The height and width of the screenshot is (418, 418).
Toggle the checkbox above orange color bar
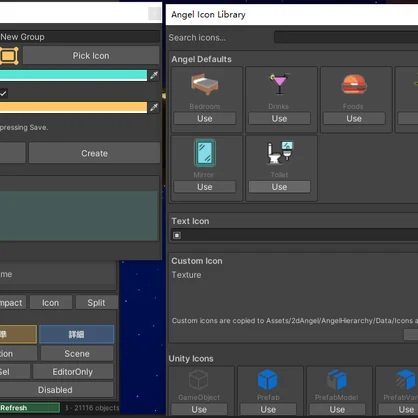[3, 93]
